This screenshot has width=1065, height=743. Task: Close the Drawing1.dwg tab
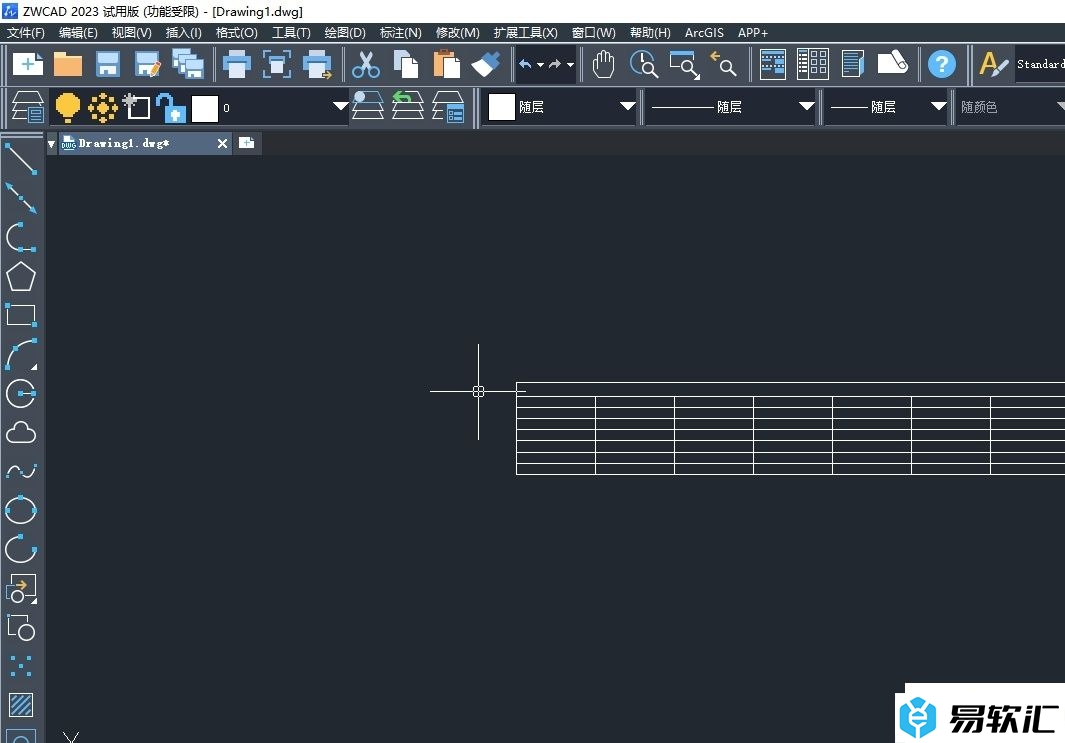[x=222, y=143]
